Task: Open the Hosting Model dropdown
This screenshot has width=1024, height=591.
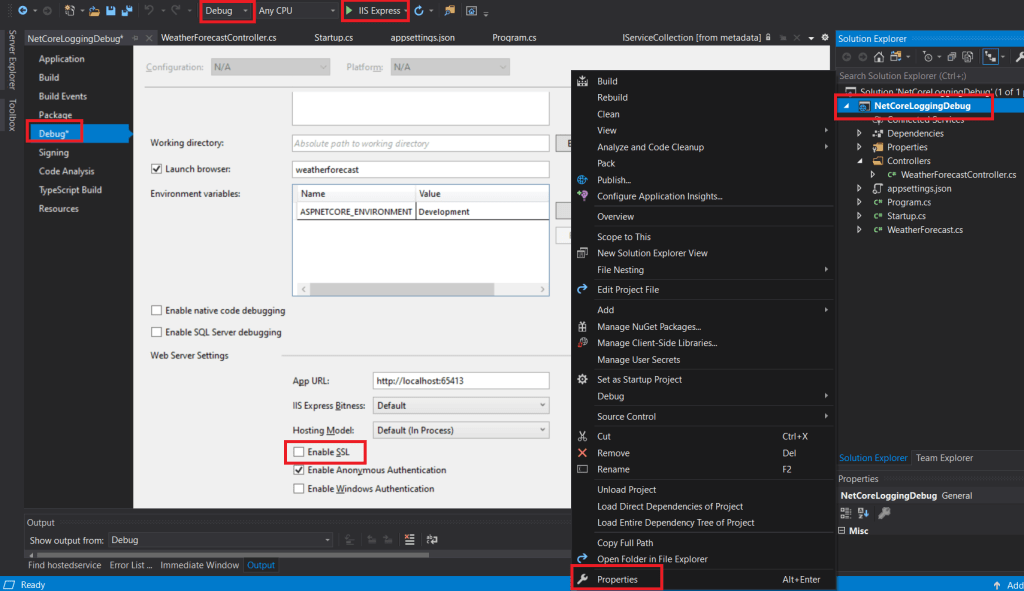Action: tap(461, 430)
